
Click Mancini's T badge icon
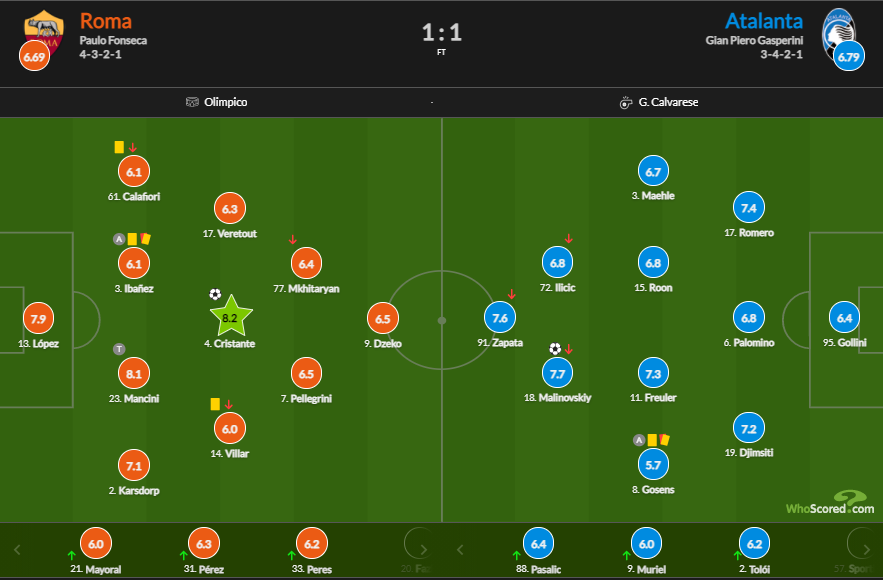point(118,349)
